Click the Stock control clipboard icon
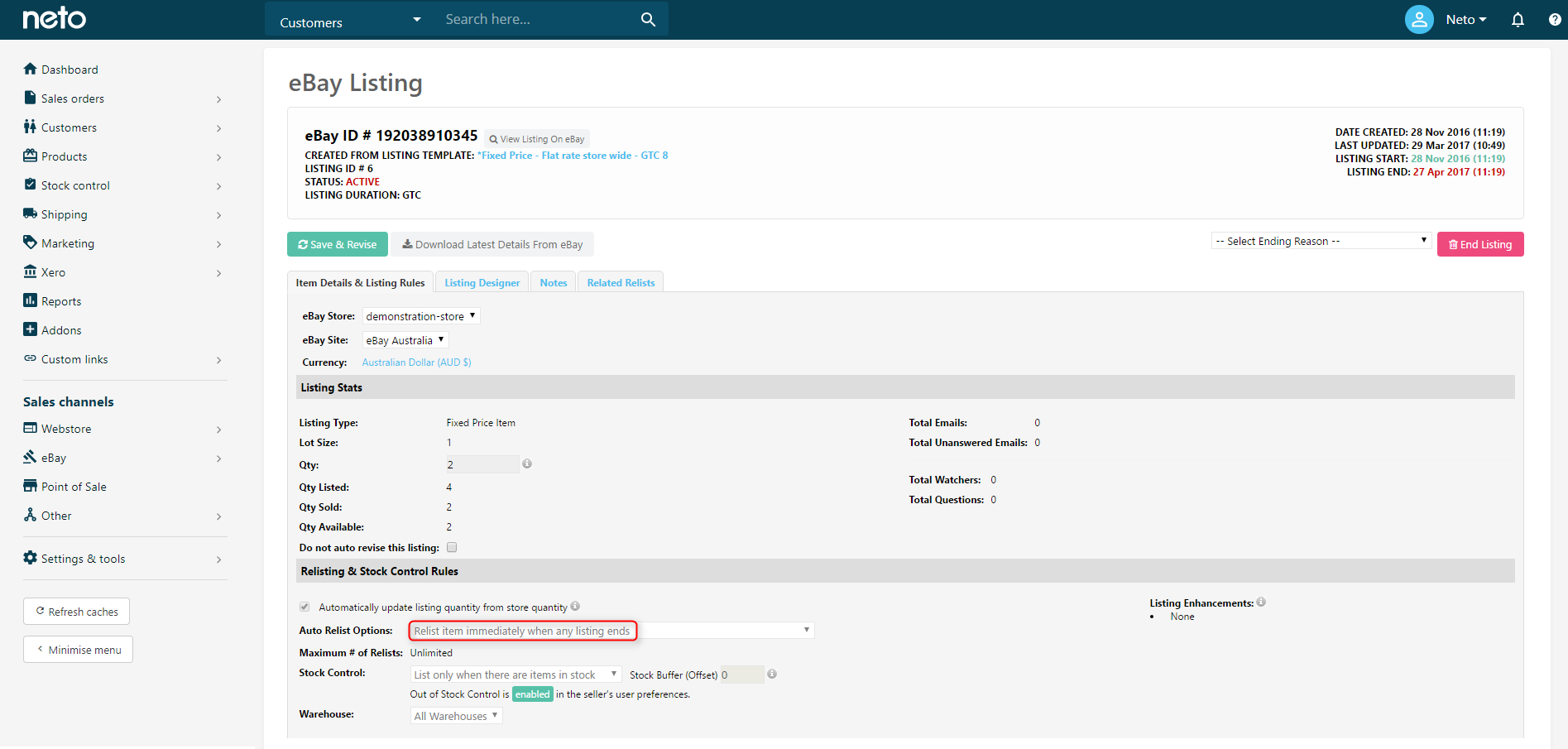The height and width of the screenshot is (749, 1568). click(x=31, y=185)
